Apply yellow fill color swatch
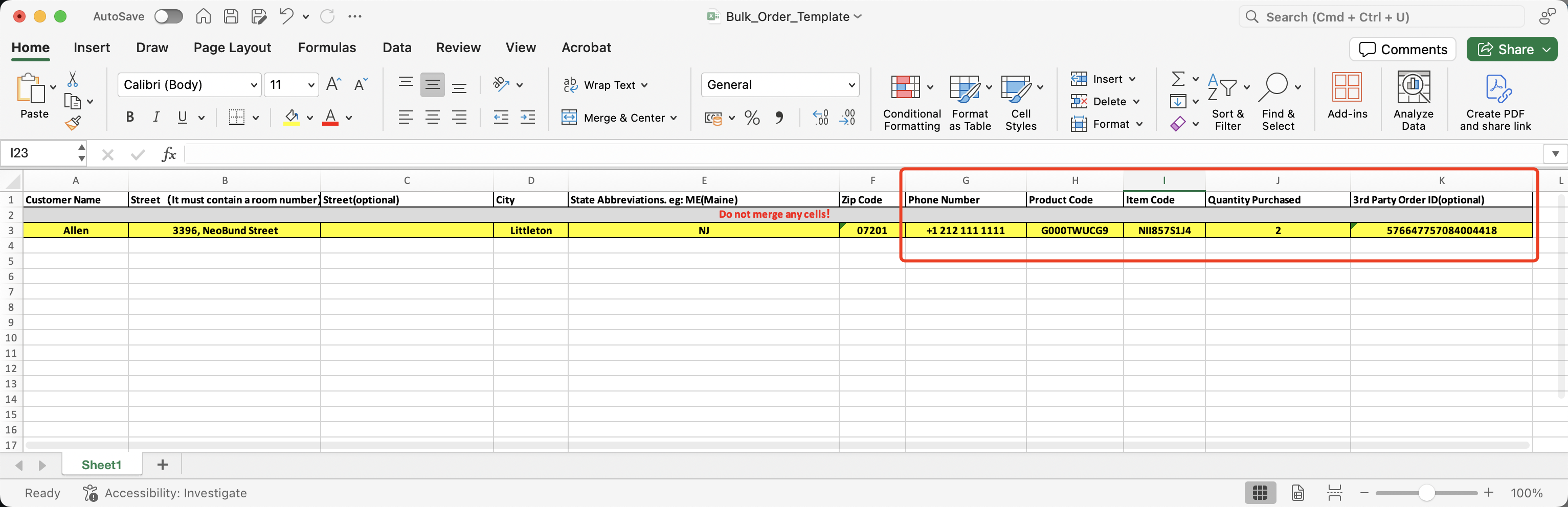Viewport: 1568px width, 507px height. pyautogui.click(x=292, y=118)
